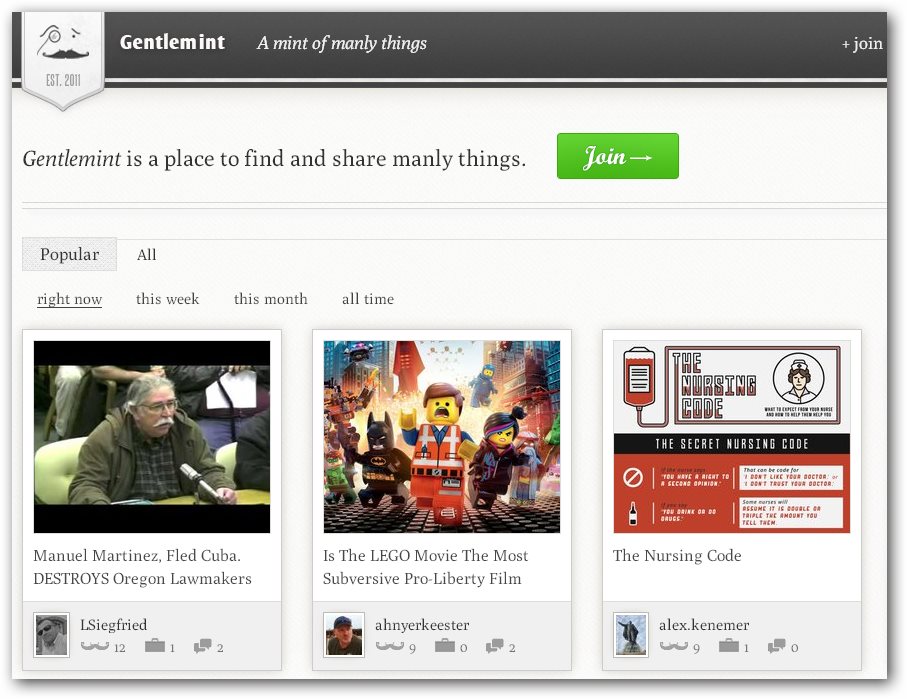Image resolution: width=907 pixels, height=699 pixels.
Task: Open The Nursing Code infographic thumbnail
Action: (732, 437)
